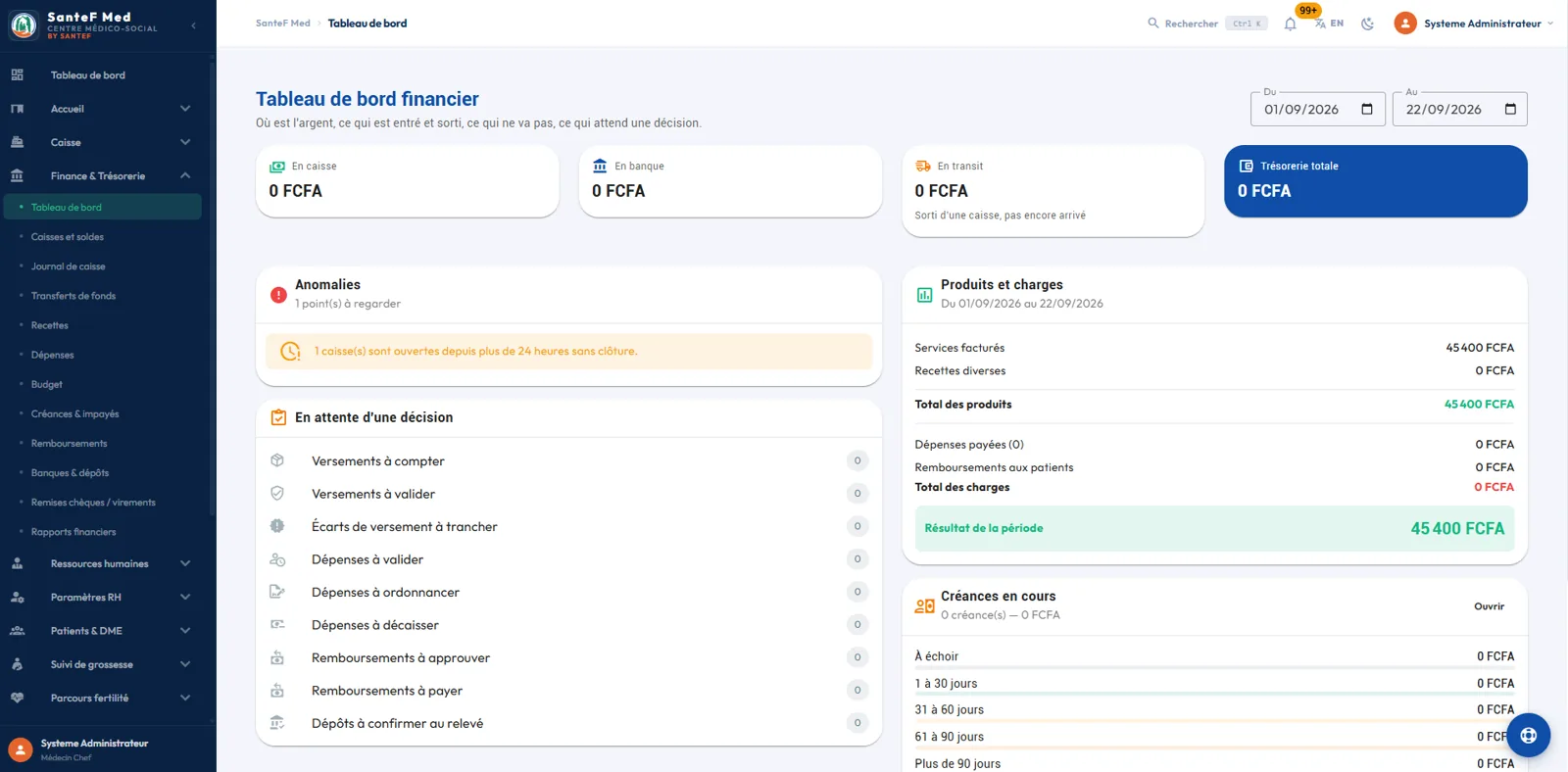Click the 31 à 60 jours progress bar
Screen dimensions: 1568x772
pos(1214,721)
